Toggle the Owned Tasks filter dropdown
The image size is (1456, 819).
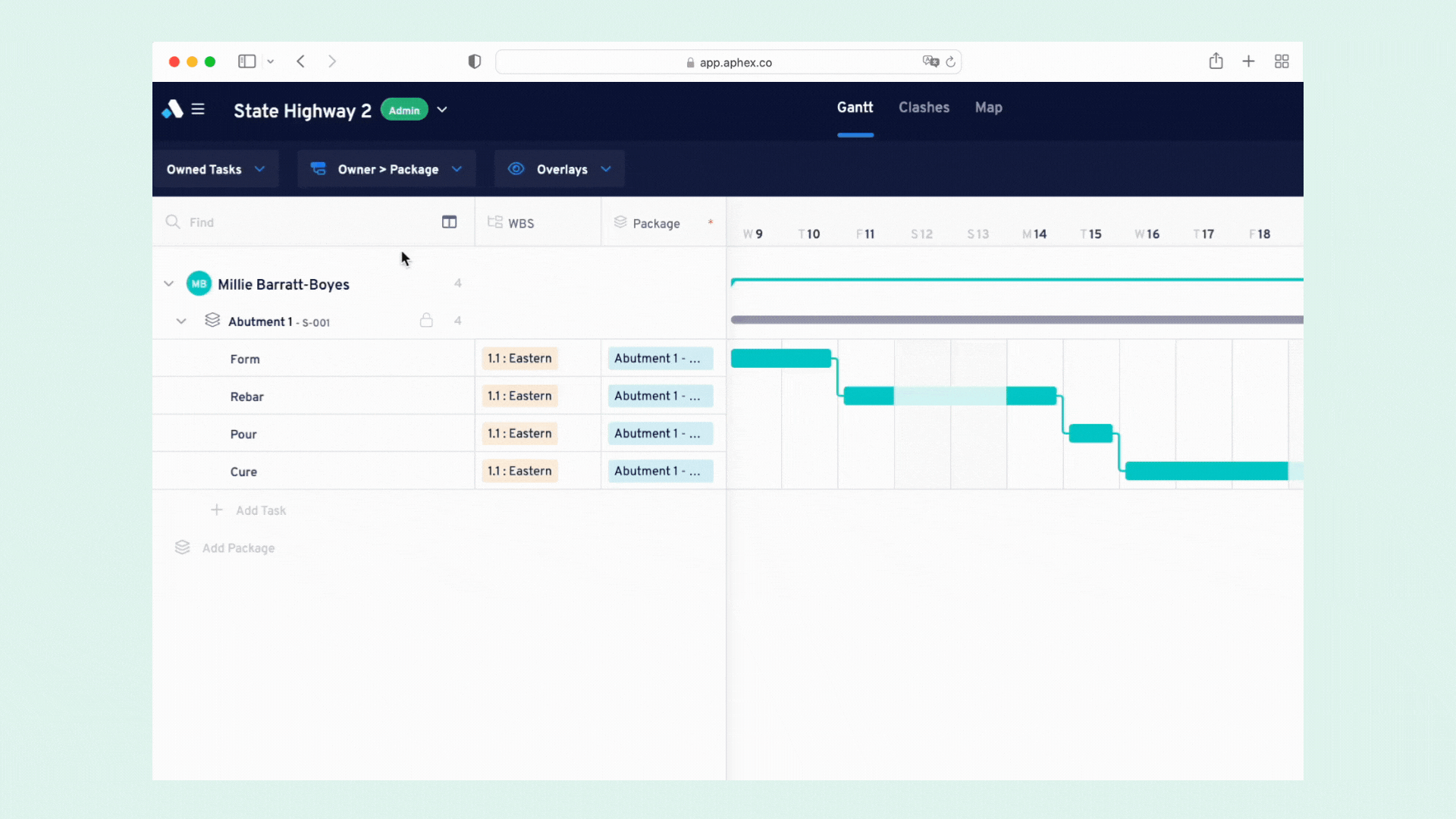(x=215, y=169)
